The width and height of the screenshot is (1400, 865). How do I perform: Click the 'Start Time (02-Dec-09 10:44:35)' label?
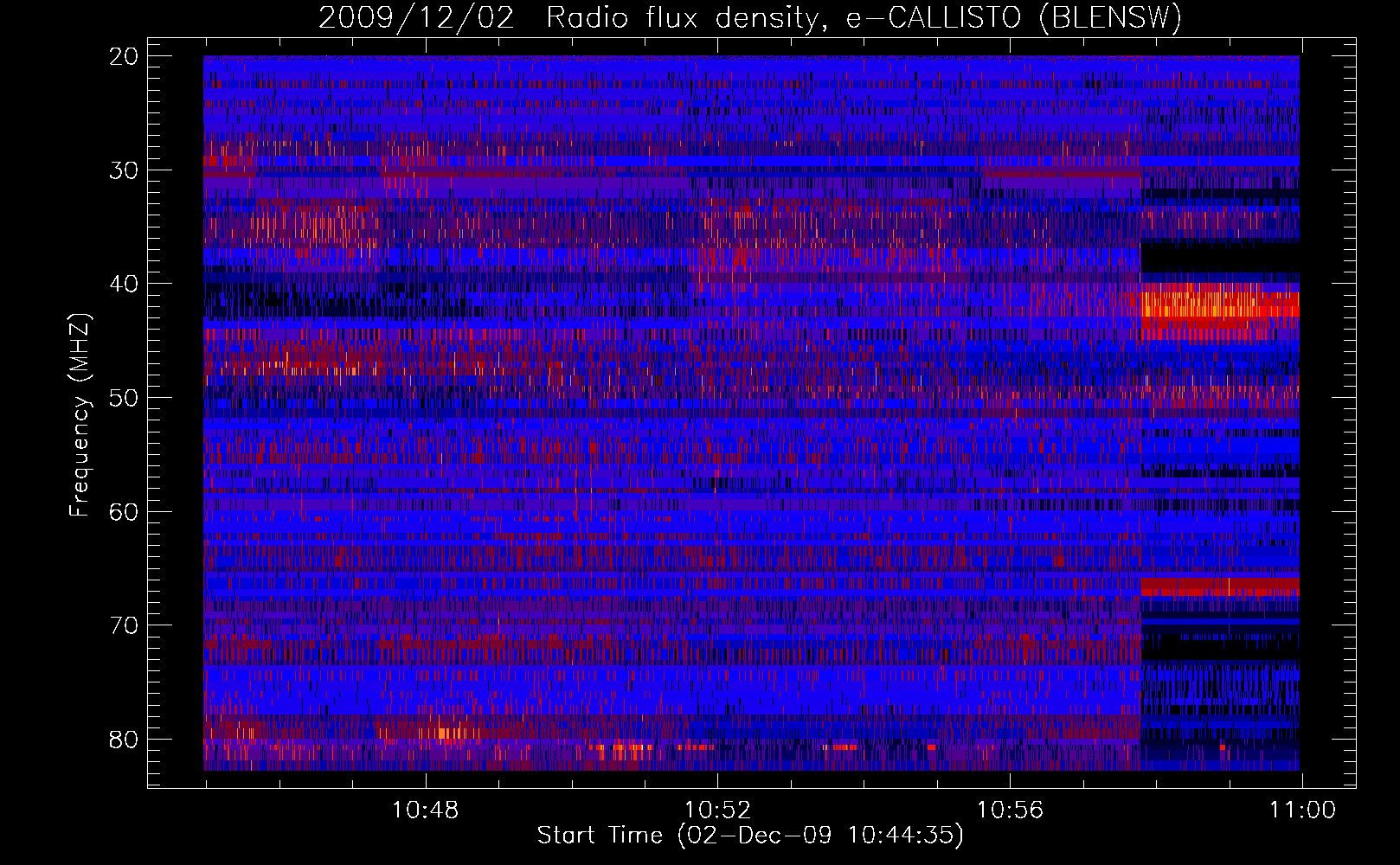[x=750, y=836]
